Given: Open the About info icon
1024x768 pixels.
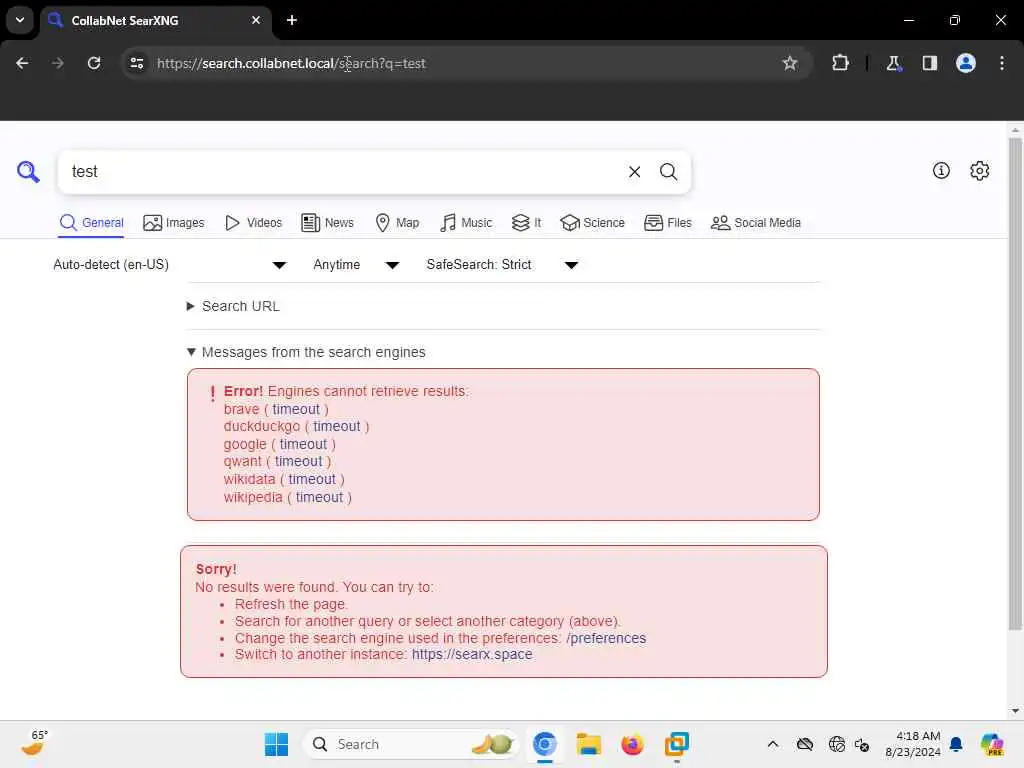Looking at the screenshot, I should point(941,171).
